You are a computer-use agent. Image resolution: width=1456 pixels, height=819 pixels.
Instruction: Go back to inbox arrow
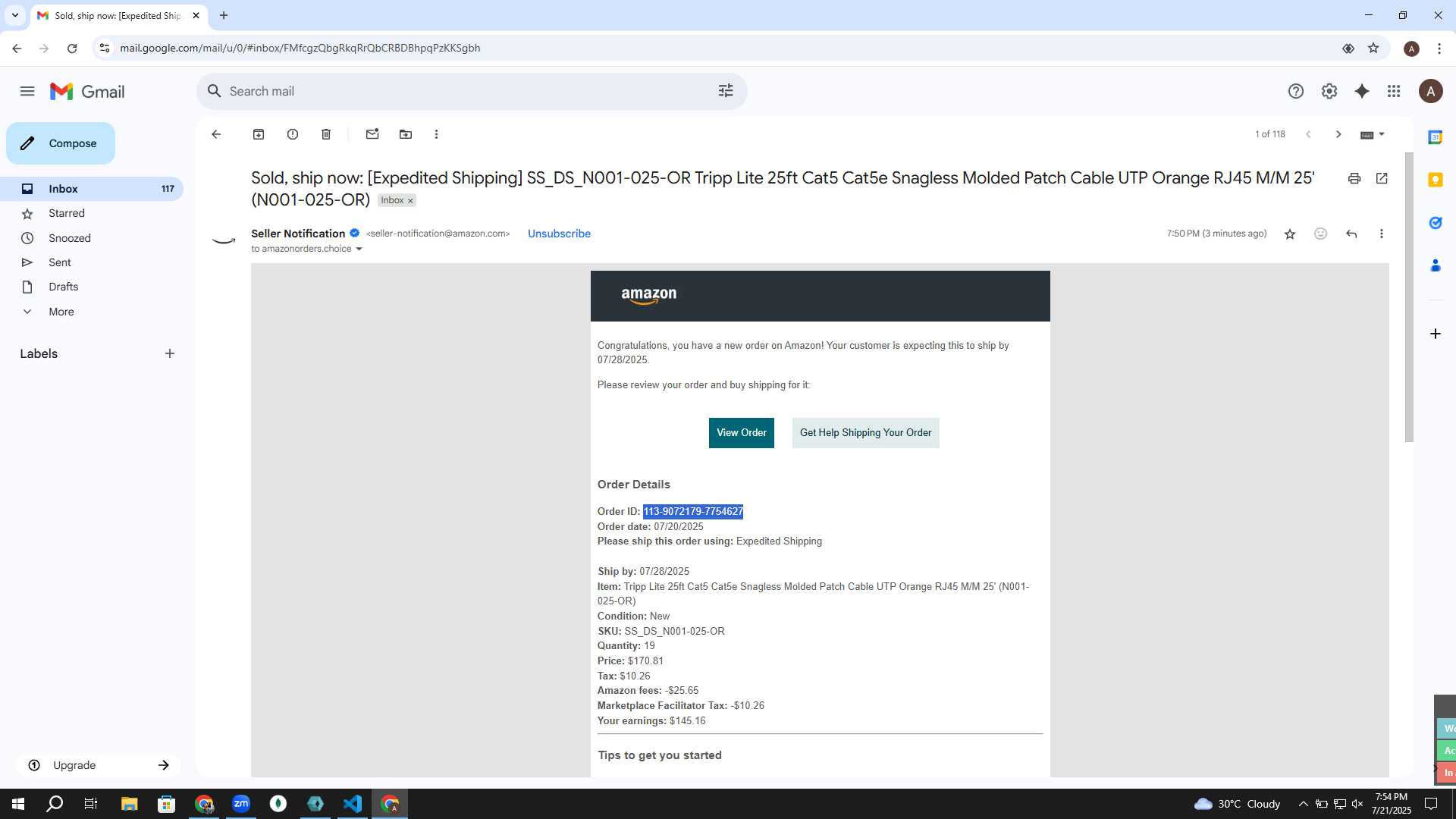[216, 134]
